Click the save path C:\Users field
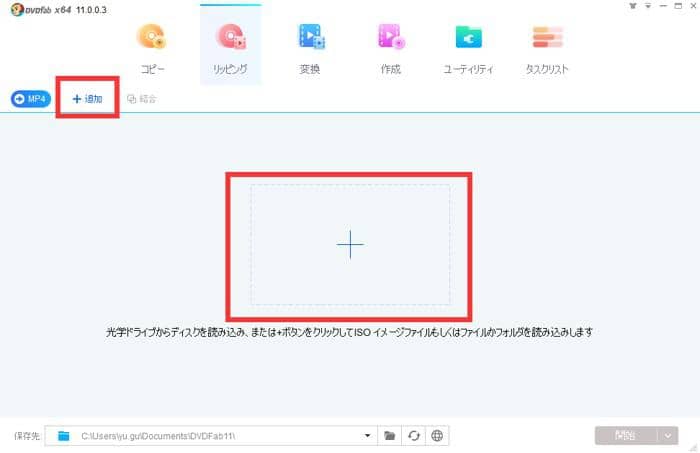This screenshot has height=453, width=700. [x=215, y=436]
